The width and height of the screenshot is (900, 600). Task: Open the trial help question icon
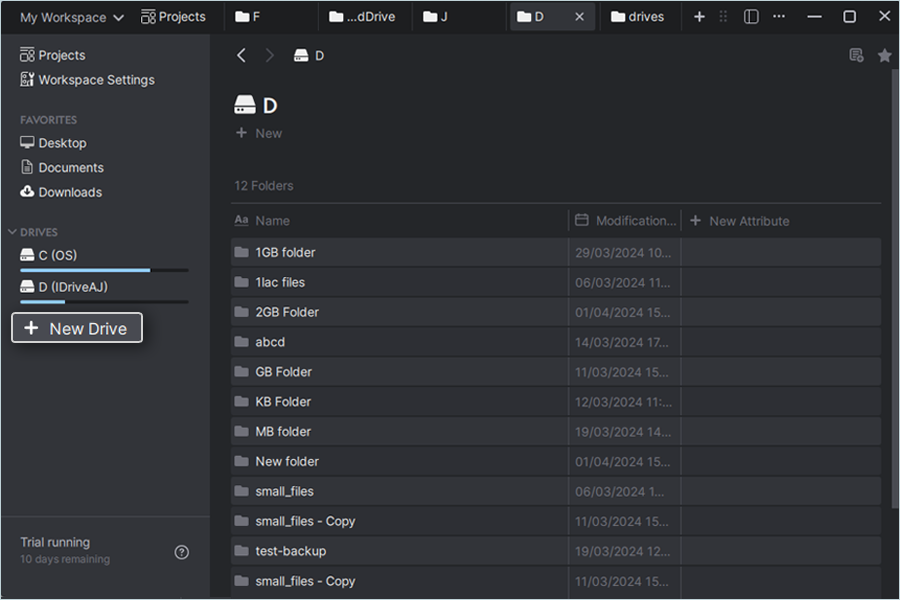(x=181, y=552)
